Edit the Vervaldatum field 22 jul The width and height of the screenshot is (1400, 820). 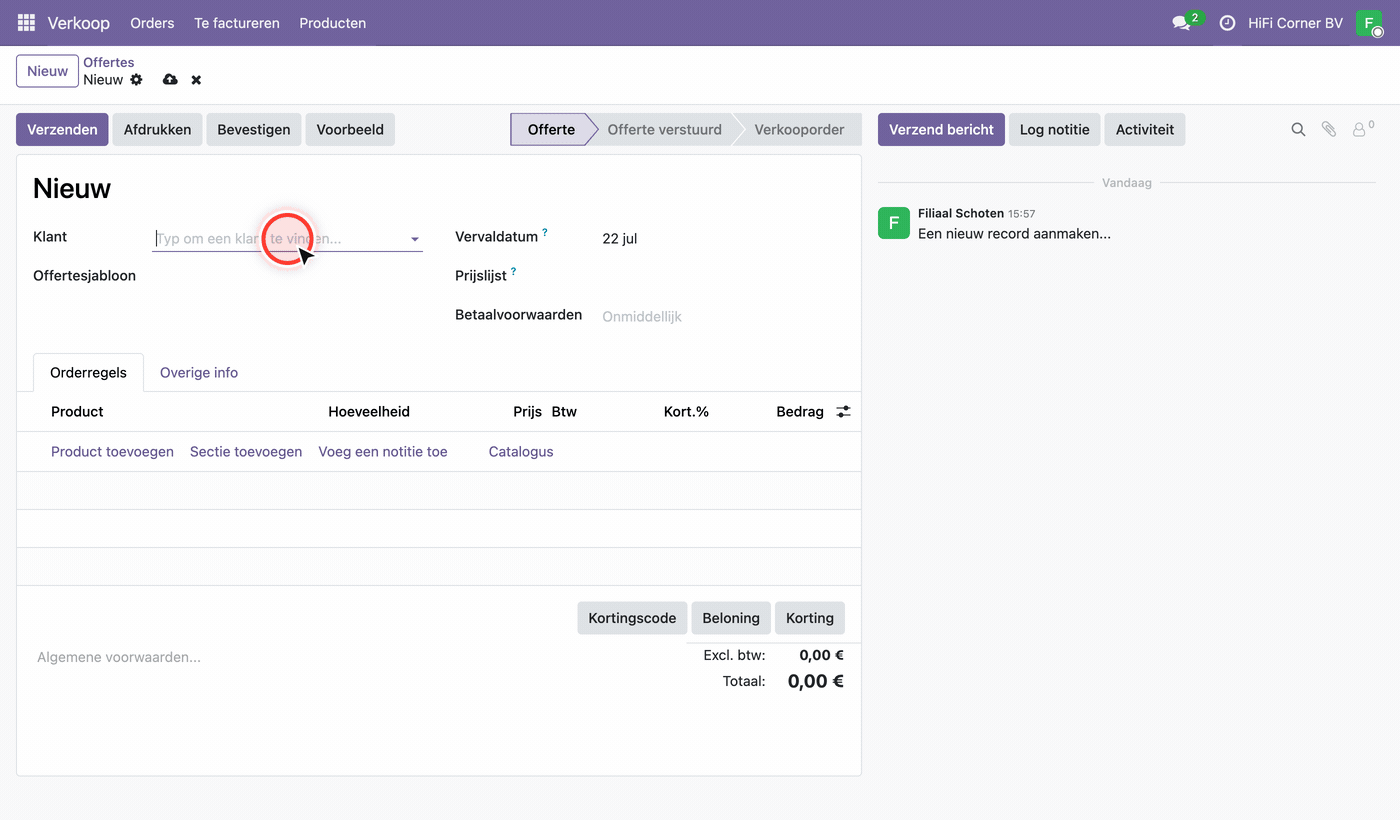[620, 239]
